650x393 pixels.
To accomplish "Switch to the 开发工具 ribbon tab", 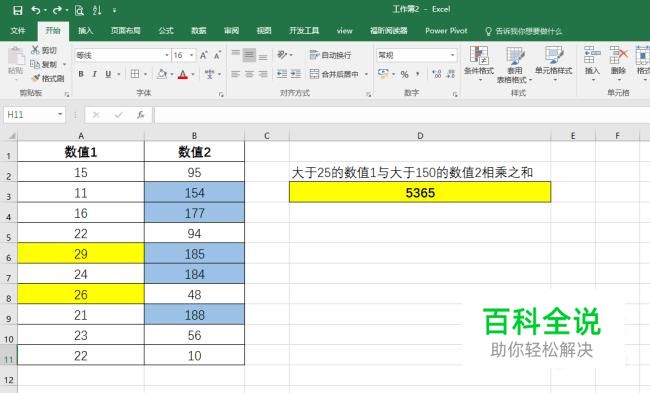I will tap(304, 31).
